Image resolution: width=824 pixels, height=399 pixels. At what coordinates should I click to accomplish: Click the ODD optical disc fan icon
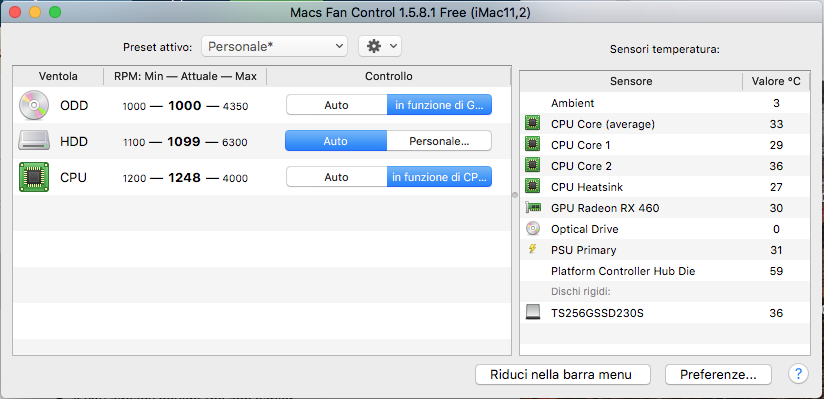pos(34,106)
